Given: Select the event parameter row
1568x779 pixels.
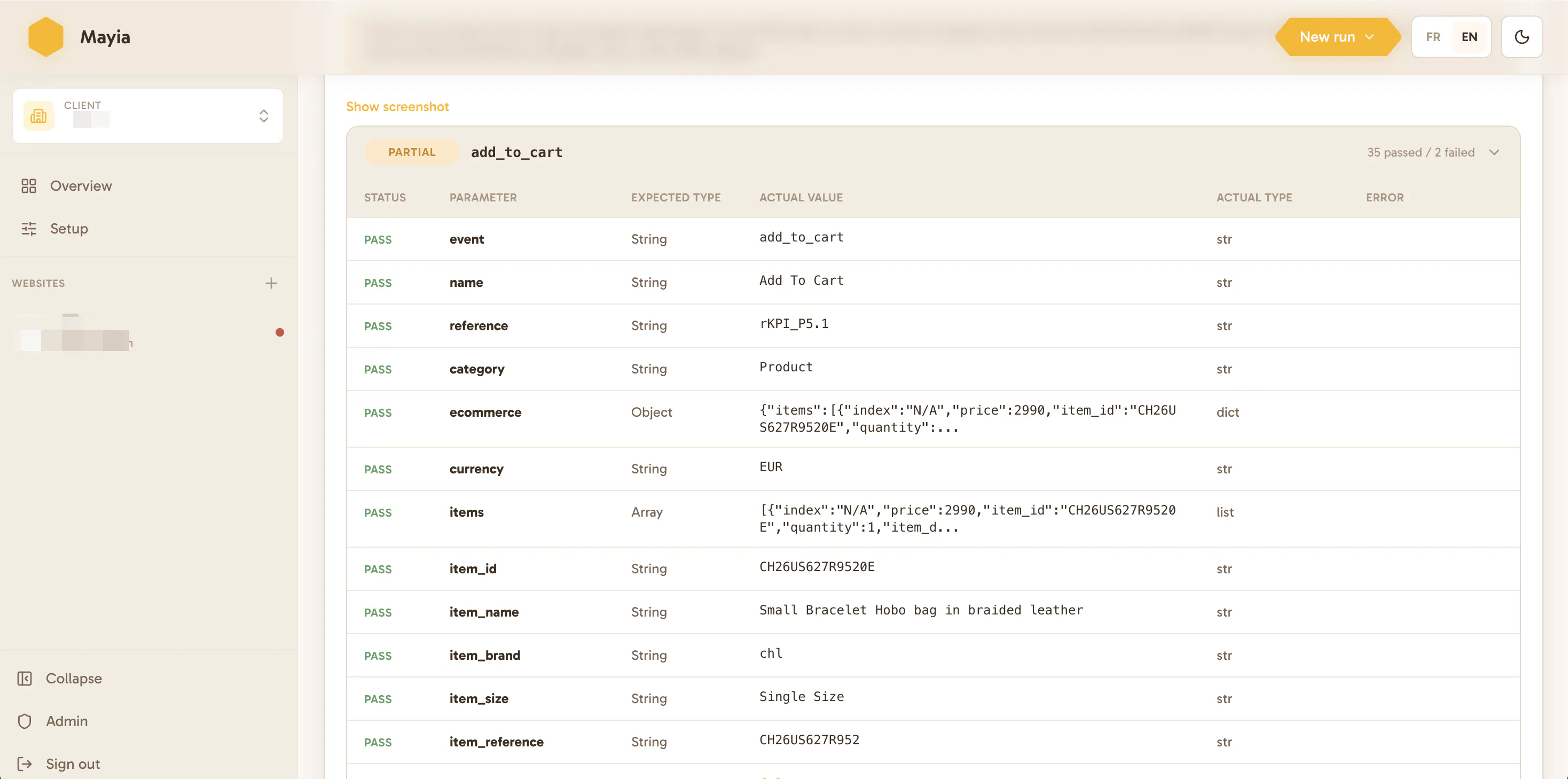Looking at the screenshot, I should [x=932, y=239].
